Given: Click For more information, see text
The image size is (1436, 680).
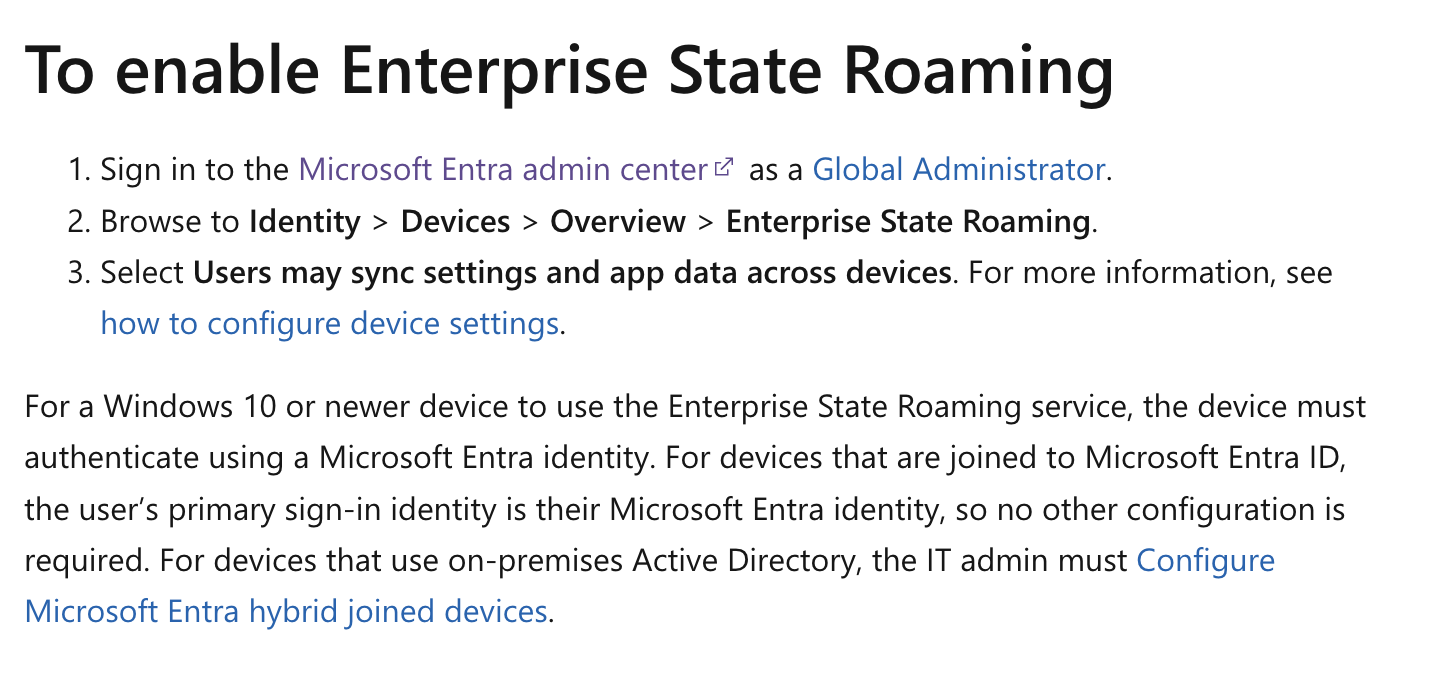Looking at the screenshot, I should click(x=1151, y=272).
